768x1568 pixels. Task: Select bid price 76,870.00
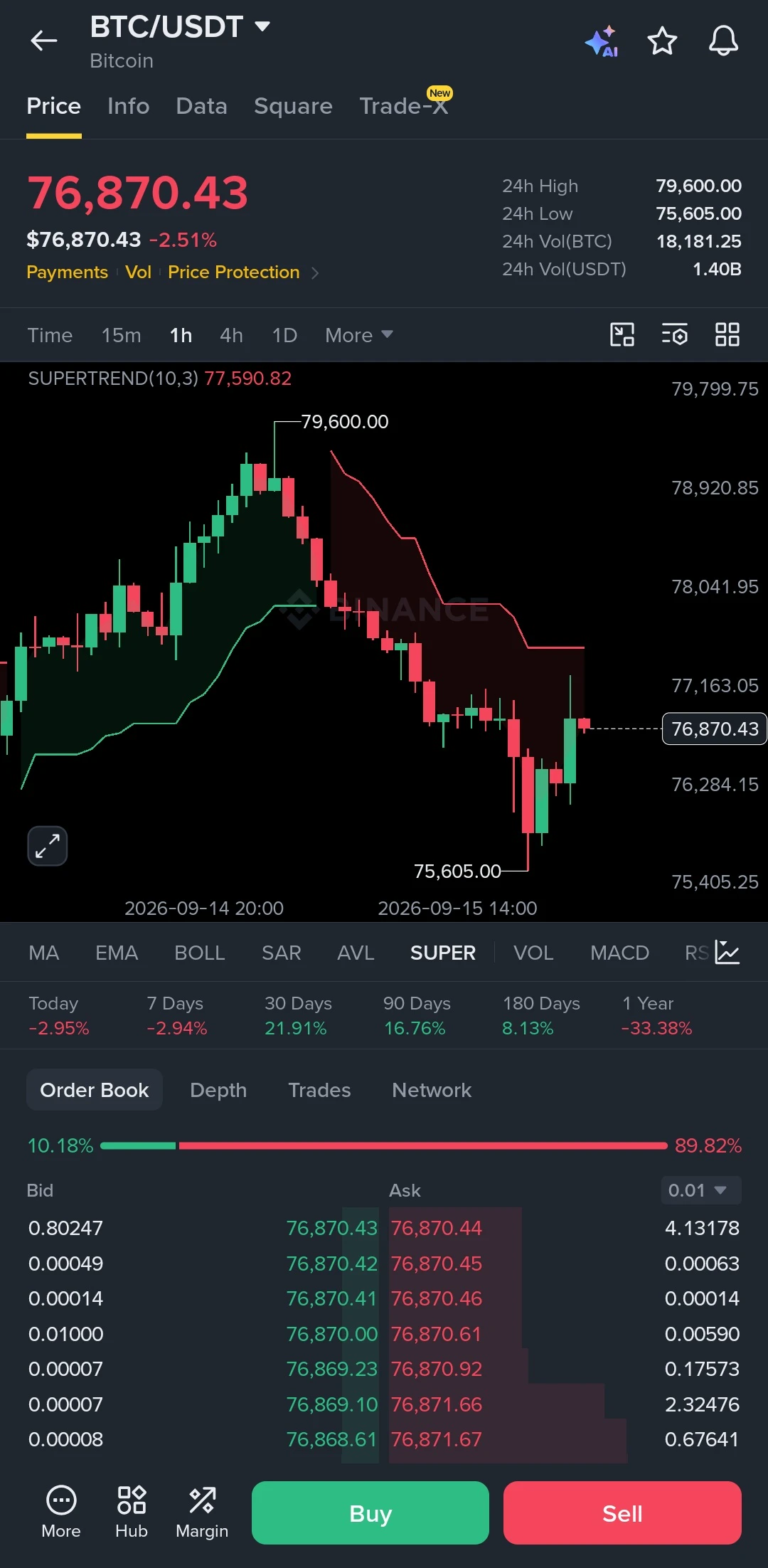click(x=331, y=1334)
